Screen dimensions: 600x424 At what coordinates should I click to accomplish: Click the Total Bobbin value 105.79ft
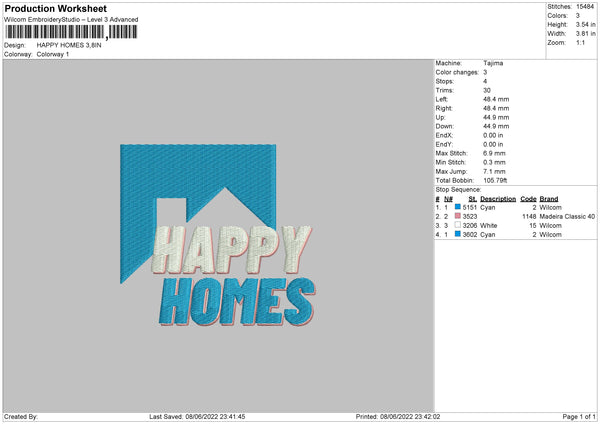click(x=495, y=180)
